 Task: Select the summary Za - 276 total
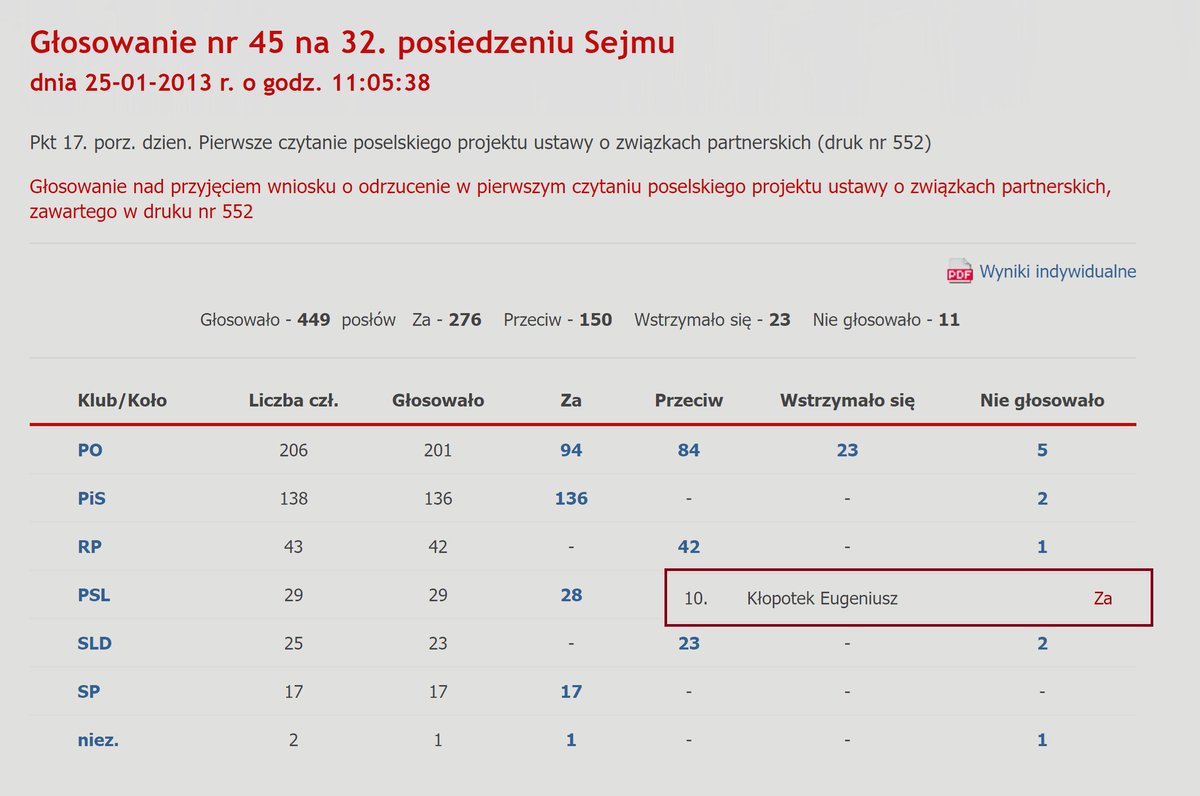447,320
